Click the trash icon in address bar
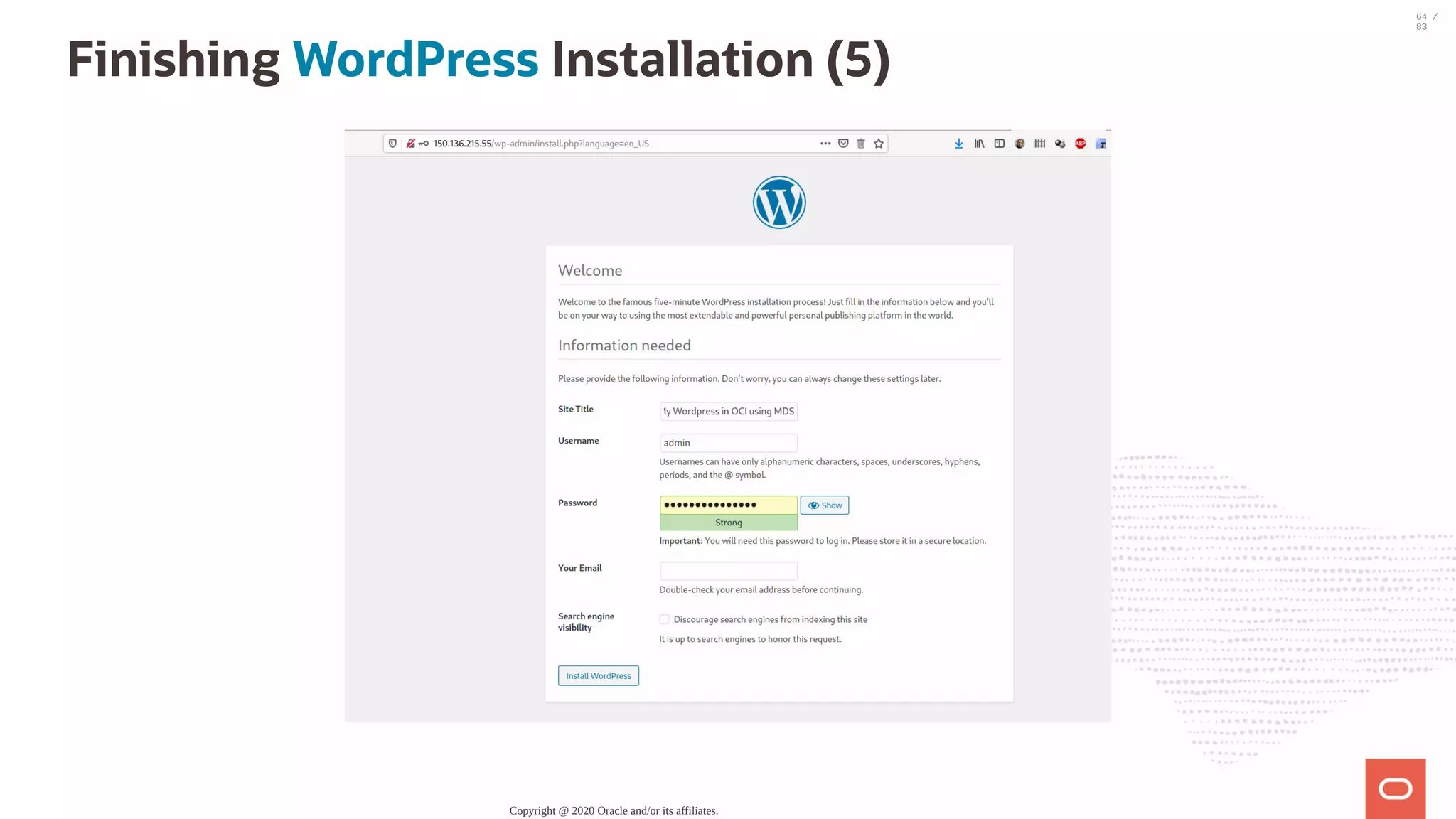Image resolution: width=1456 pixels, height=819 pixels. tap(861, 144)
